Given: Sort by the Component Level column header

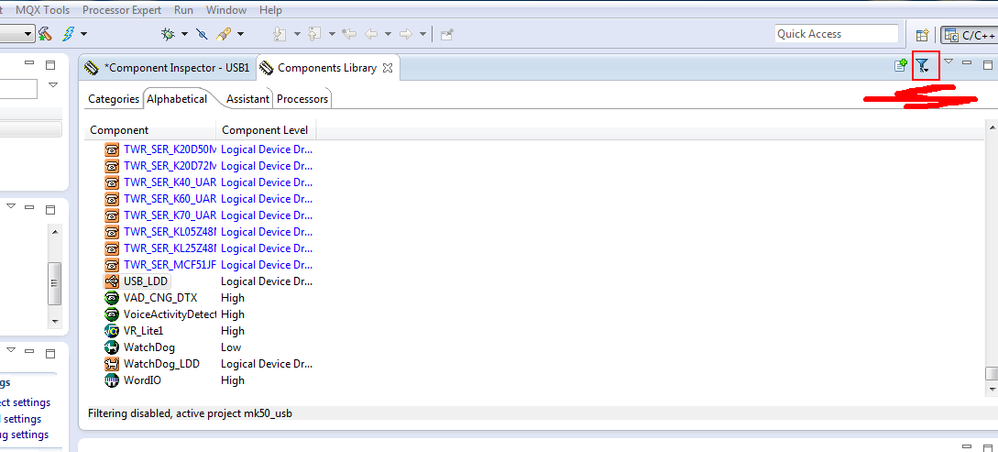Looking at the screenshot, I should pos(265,130).
